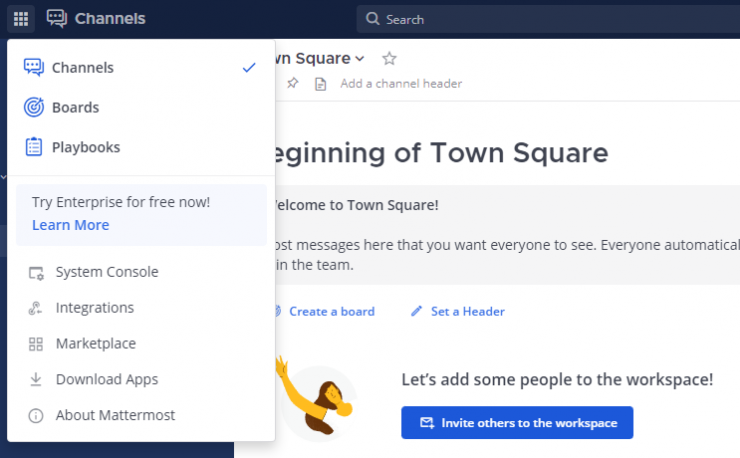The height and width of the screenshot is (458, 740).
Task: Click the waving person illustration
Action: (x=315, y=397)
